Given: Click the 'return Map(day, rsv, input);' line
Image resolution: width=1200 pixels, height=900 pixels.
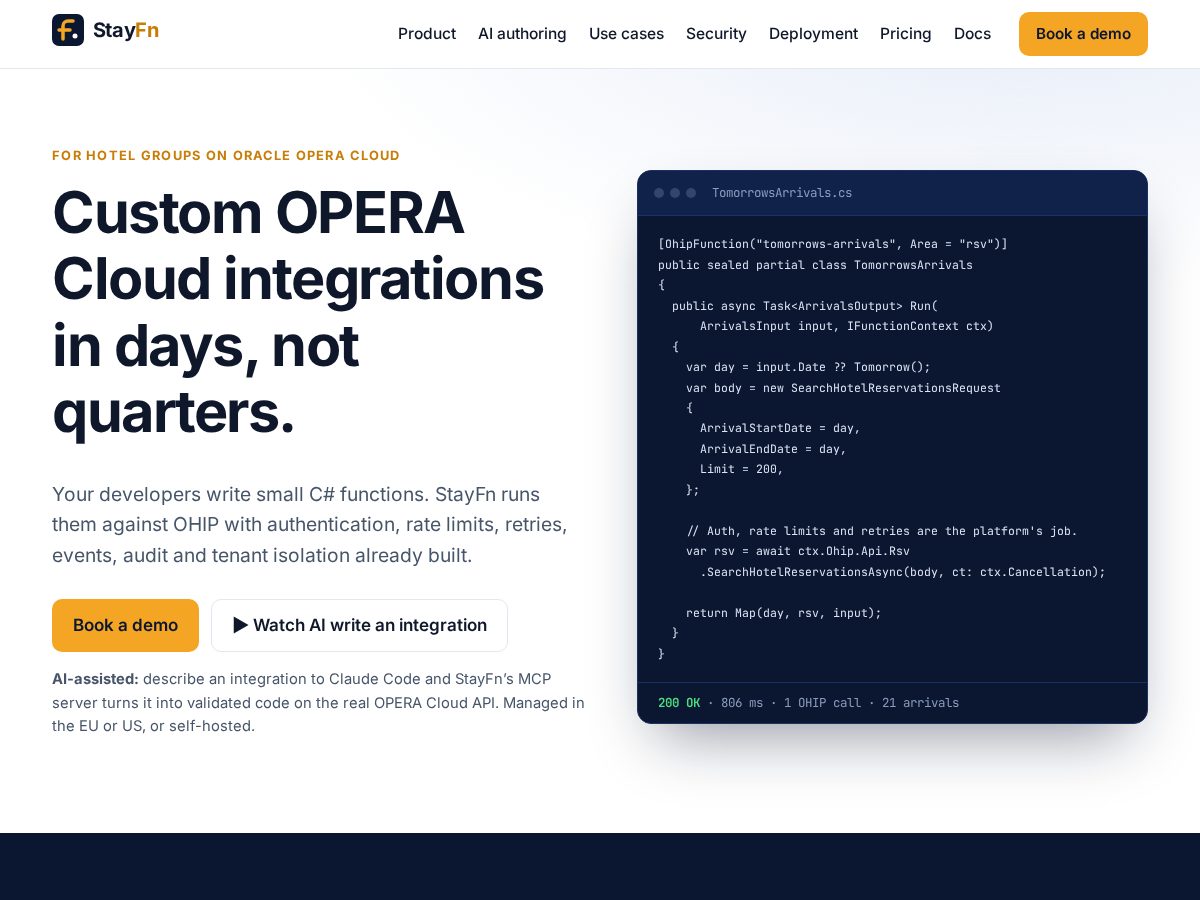Looking at the screenshot, I should [x=784, y=613].
